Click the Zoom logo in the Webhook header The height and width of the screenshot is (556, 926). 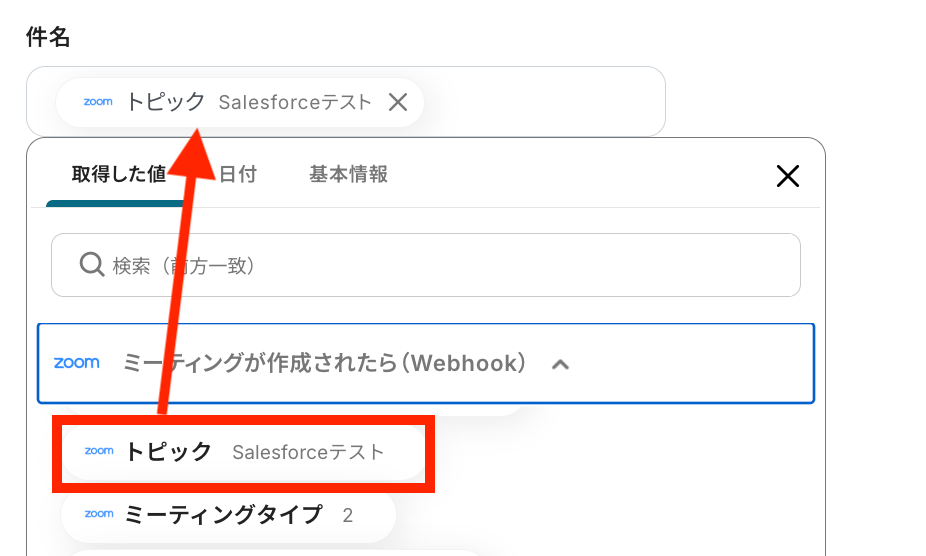coord(77,363)
